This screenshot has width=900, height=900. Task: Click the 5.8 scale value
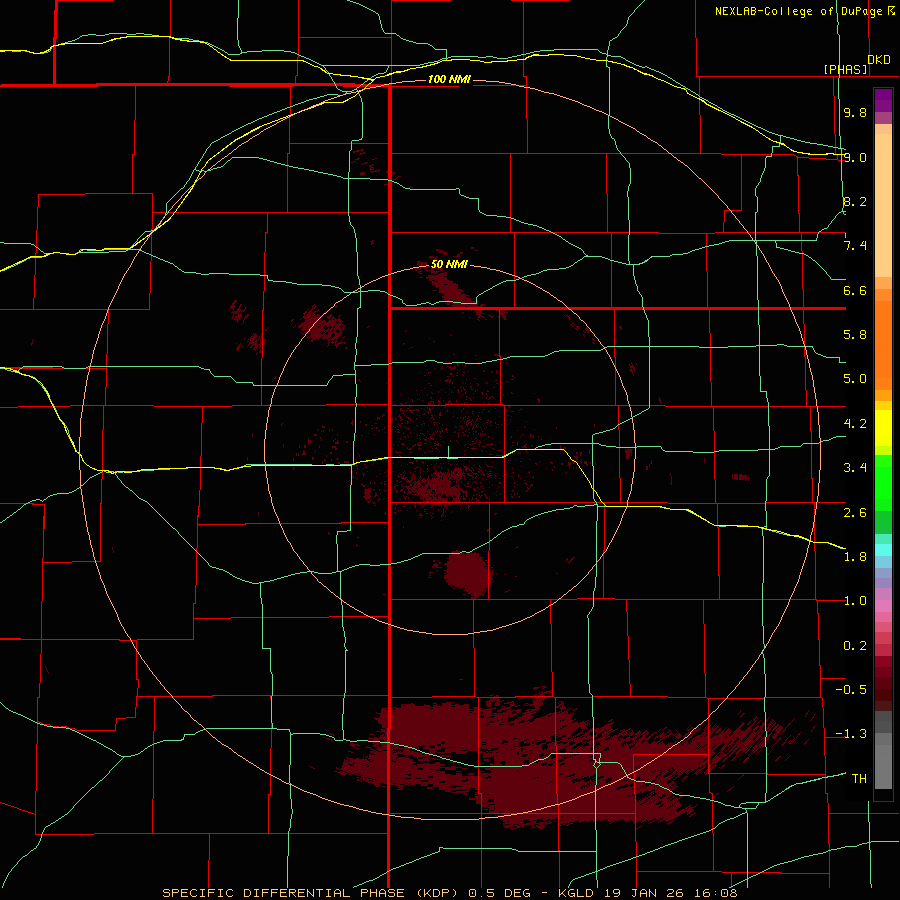(x=855, y=335)
